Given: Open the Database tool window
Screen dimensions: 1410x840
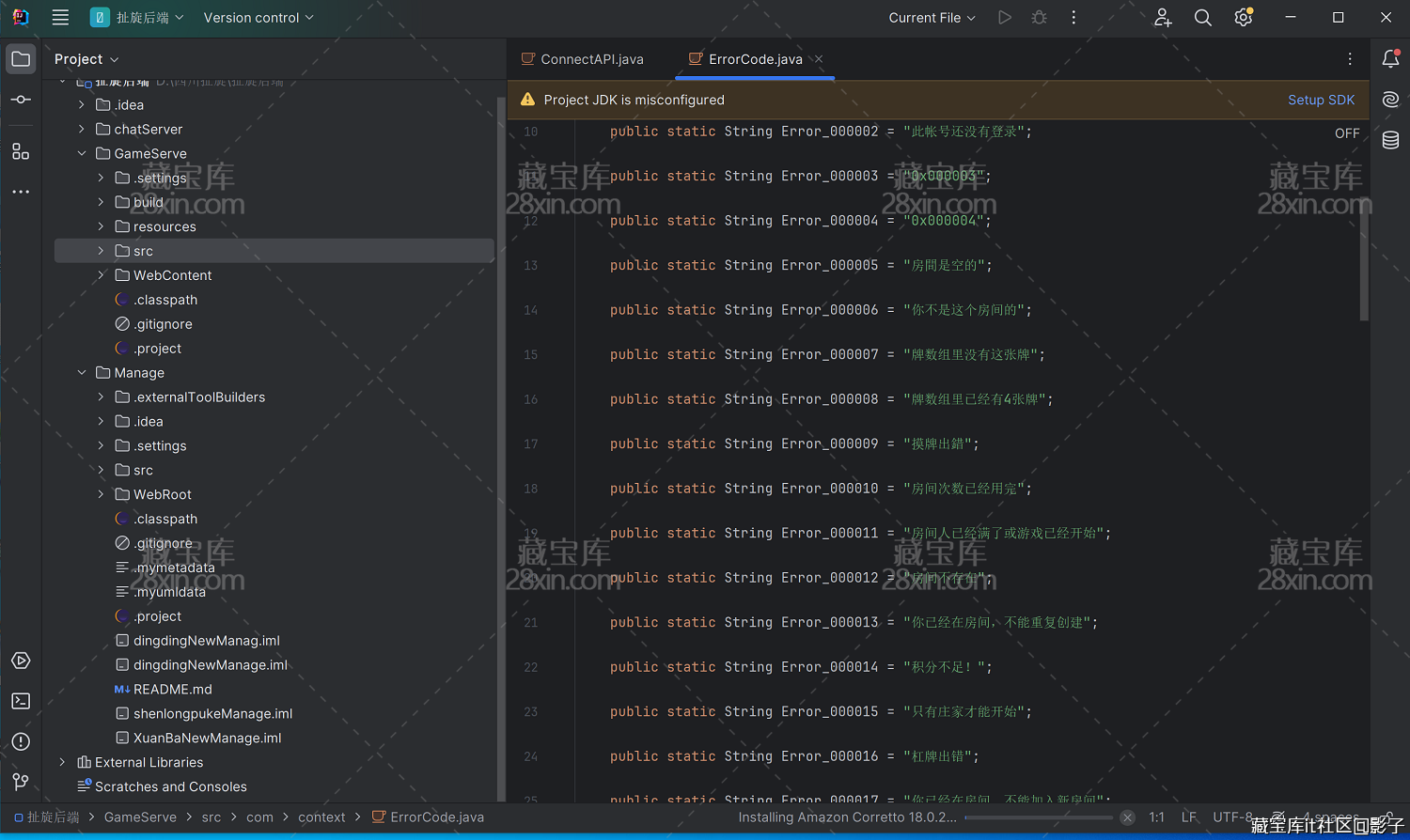Looking at the screenshot, I should coord(1390,140).
